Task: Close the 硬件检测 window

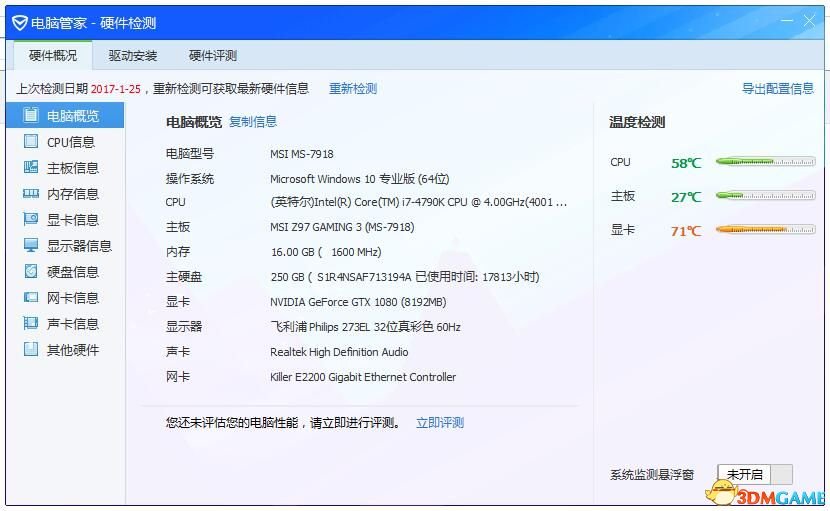Action: 809,21
